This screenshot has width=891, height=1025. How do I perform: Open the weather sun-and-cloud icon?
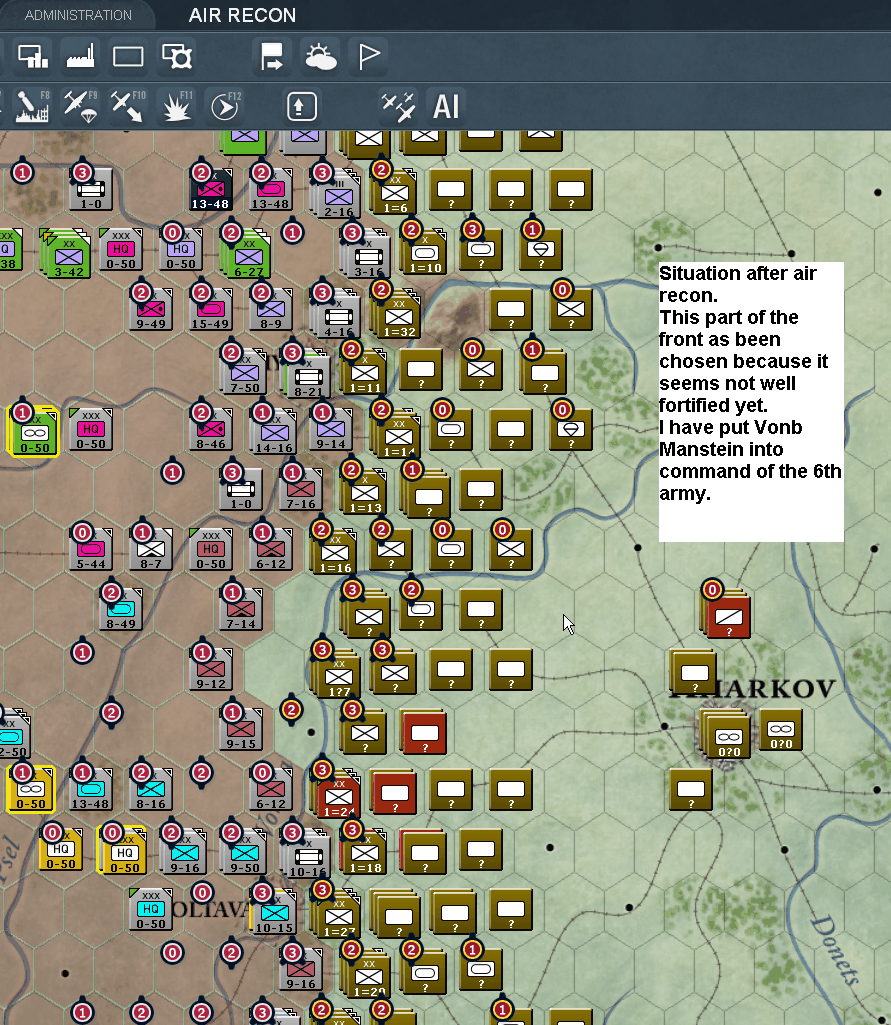320,56
